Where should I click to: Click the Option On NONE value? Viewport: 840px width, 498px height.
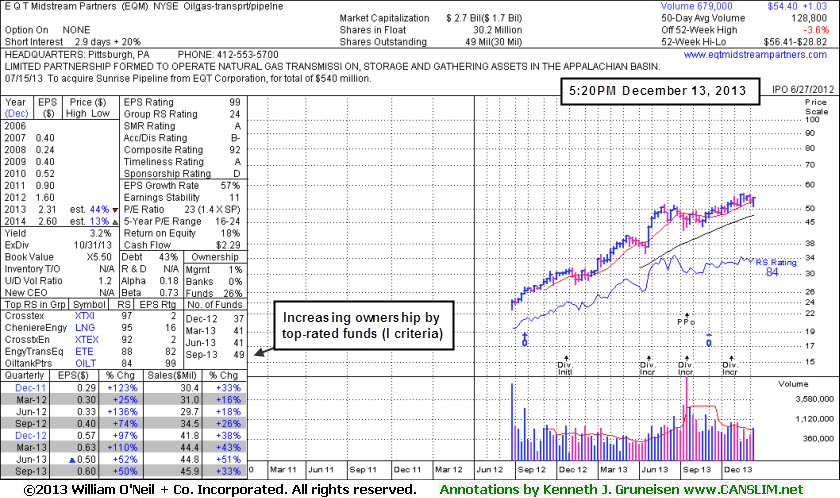[x=76, y=30]
